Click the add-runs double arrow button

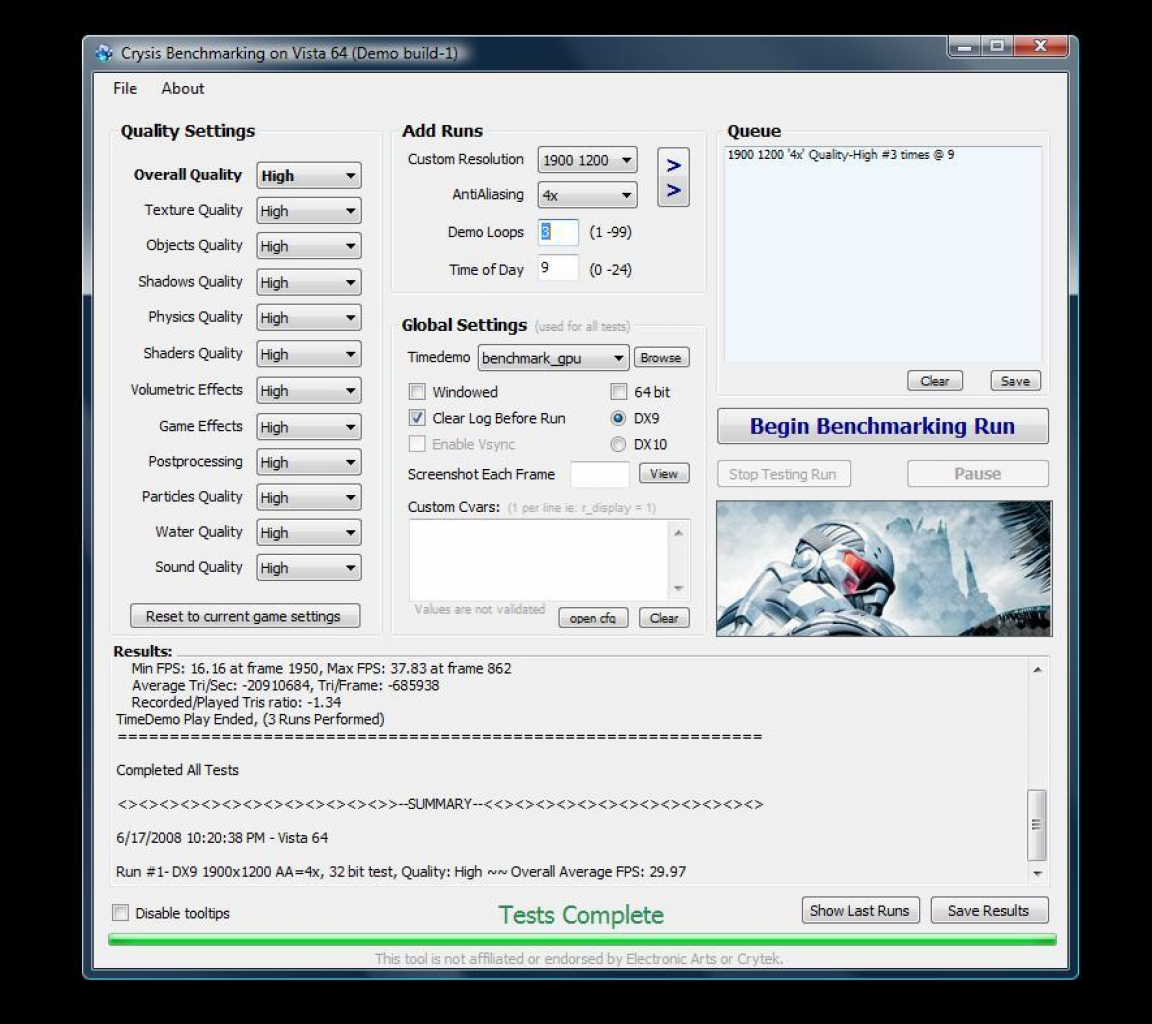673,178
